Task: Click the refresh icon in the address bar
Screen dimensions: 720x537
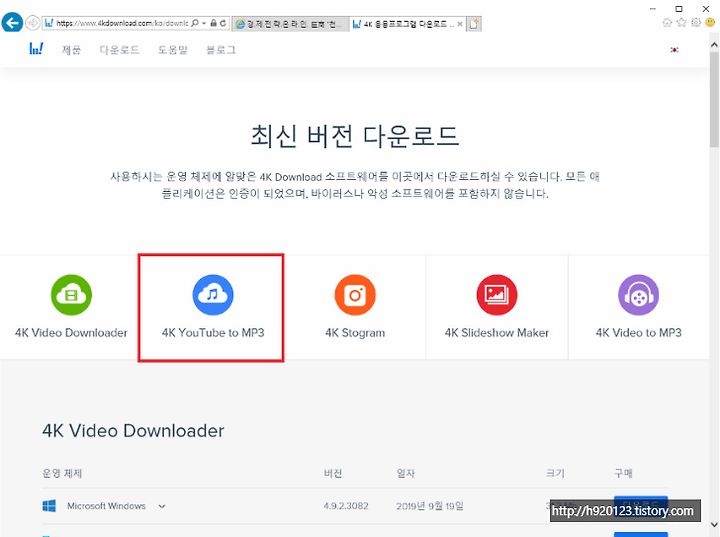Action: [x=223, y=23]
